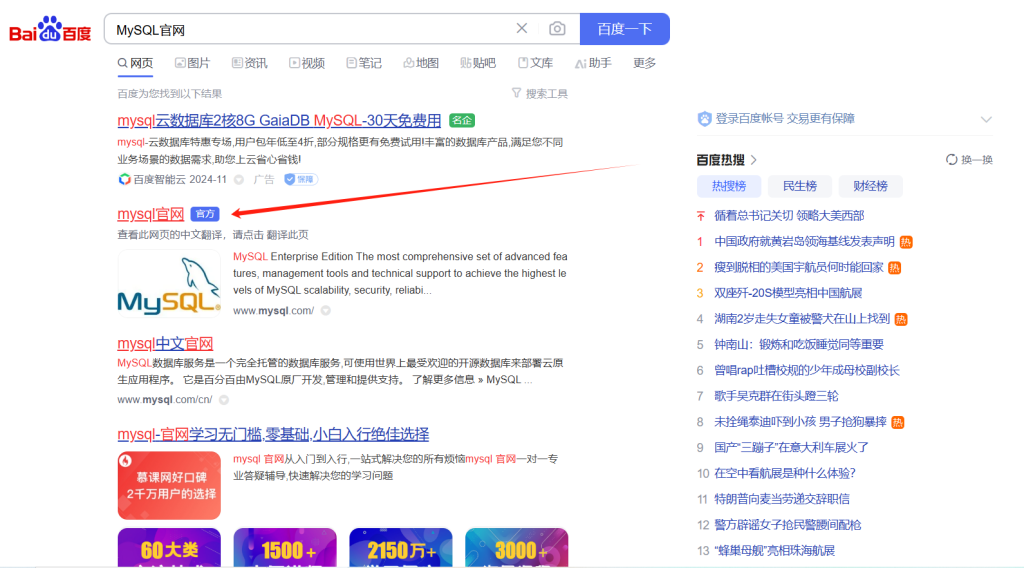Click the MySQL dolphin logo thumbnail
Screen dimensions: 1024x568
click(169, 283)
